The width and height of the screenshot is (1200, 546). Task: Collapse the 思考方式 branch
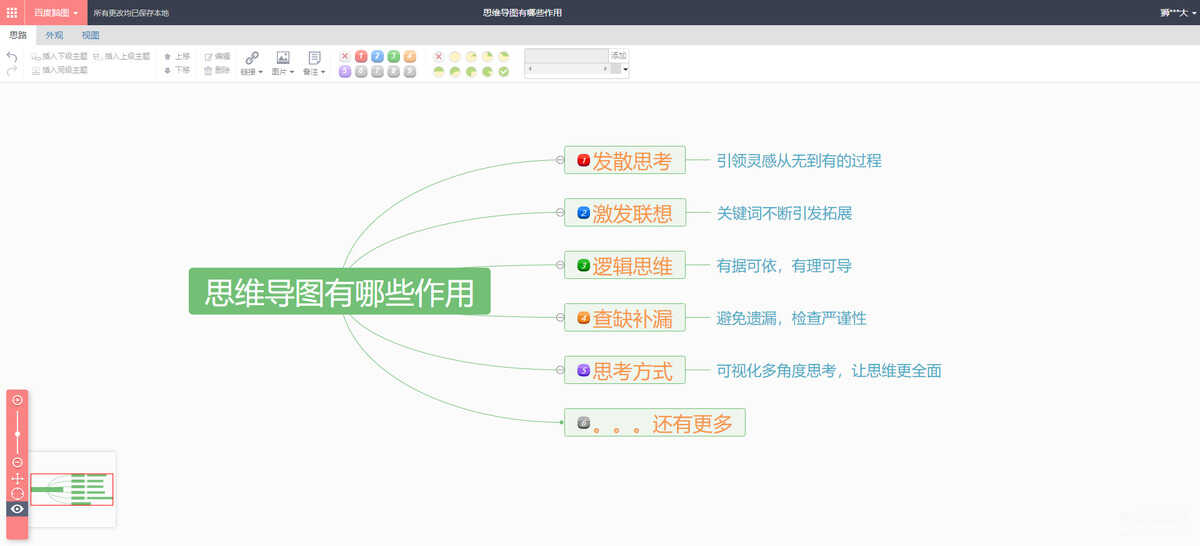click(x=560, y=370)
